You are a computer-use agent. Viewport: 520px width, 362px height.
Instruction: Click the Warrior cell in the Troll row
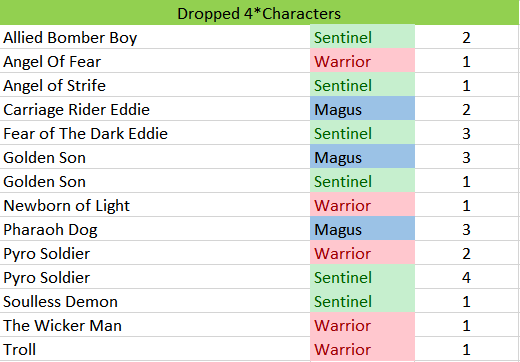(x=363, y=349)
